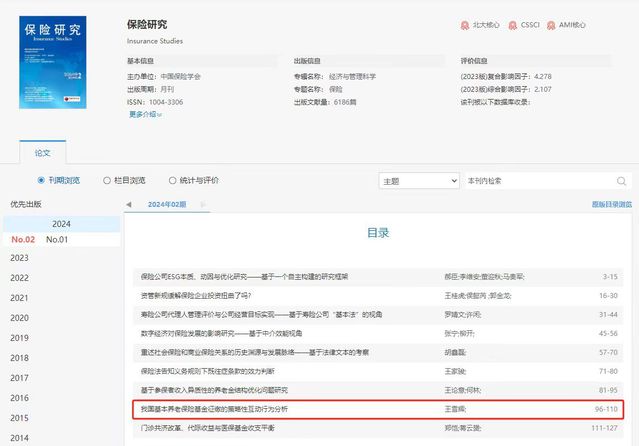Select issue No.01 of 2024

tap(57, 240)
